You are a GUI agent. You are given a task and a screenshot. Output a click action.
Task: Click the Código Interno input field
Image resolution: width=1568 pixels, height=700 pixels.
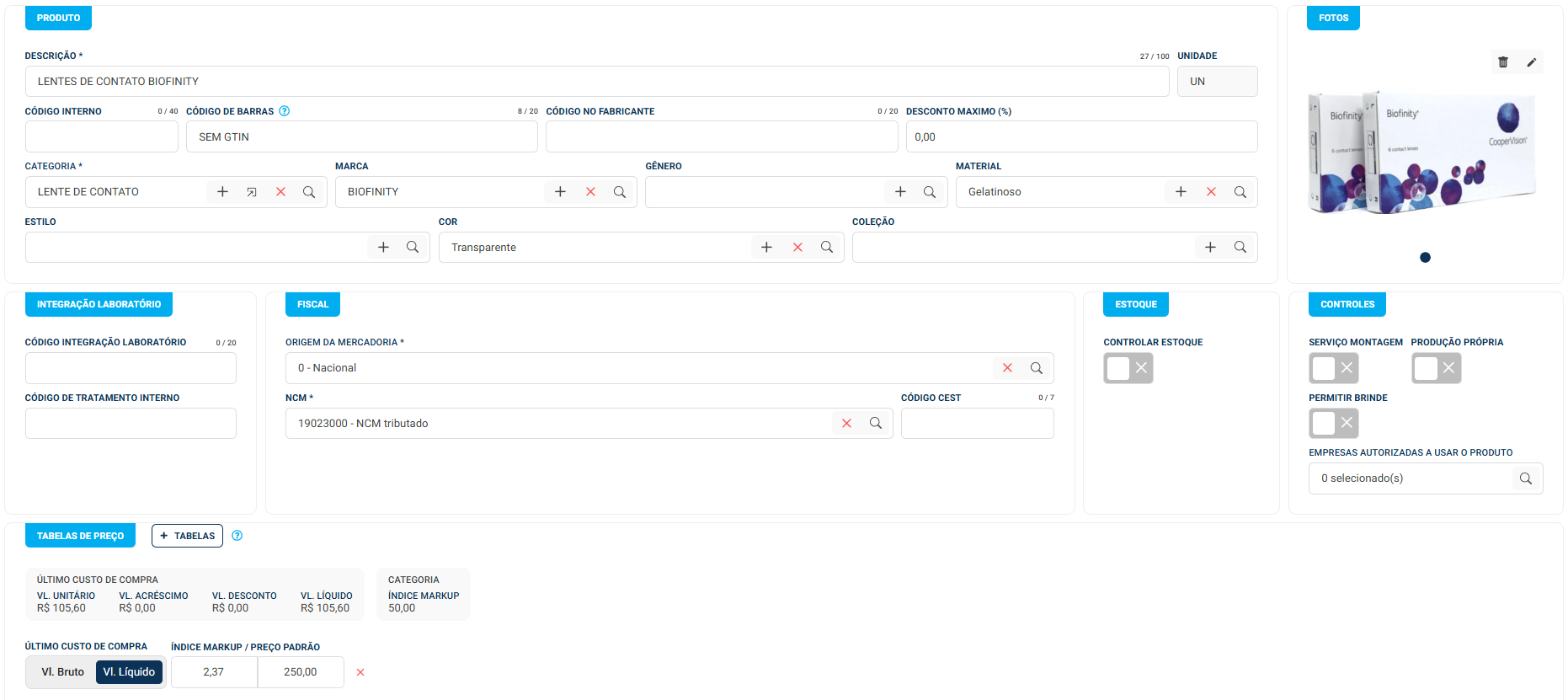[x=102, y=136]
